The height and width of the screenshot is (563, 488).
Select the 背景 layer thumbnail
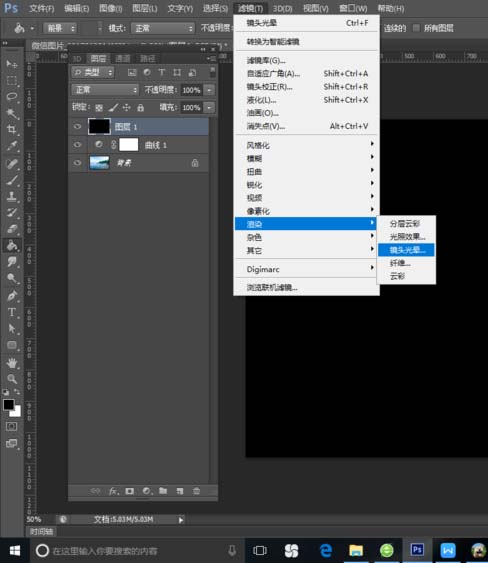click(x=99, y=163)
